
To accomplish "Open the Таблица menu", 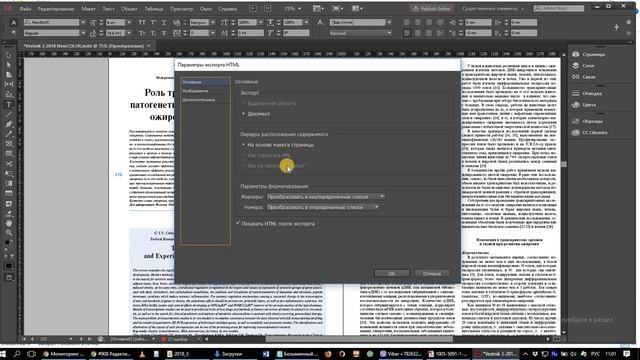I will tap(154, 9).
